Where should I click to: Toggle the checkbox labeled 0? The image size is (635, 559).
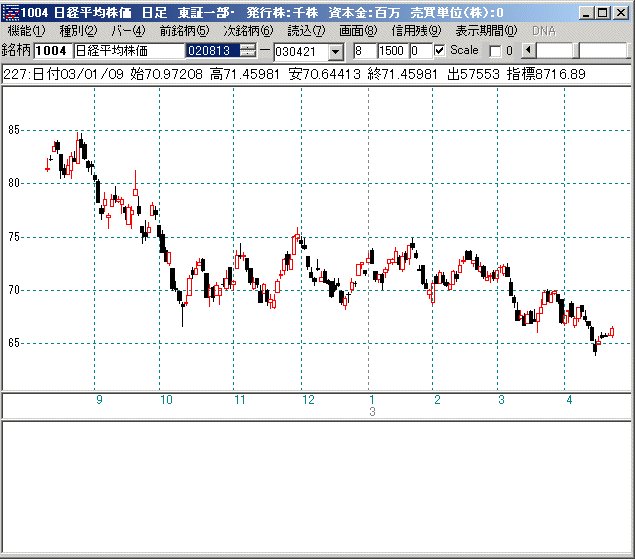tap(495, 51)
